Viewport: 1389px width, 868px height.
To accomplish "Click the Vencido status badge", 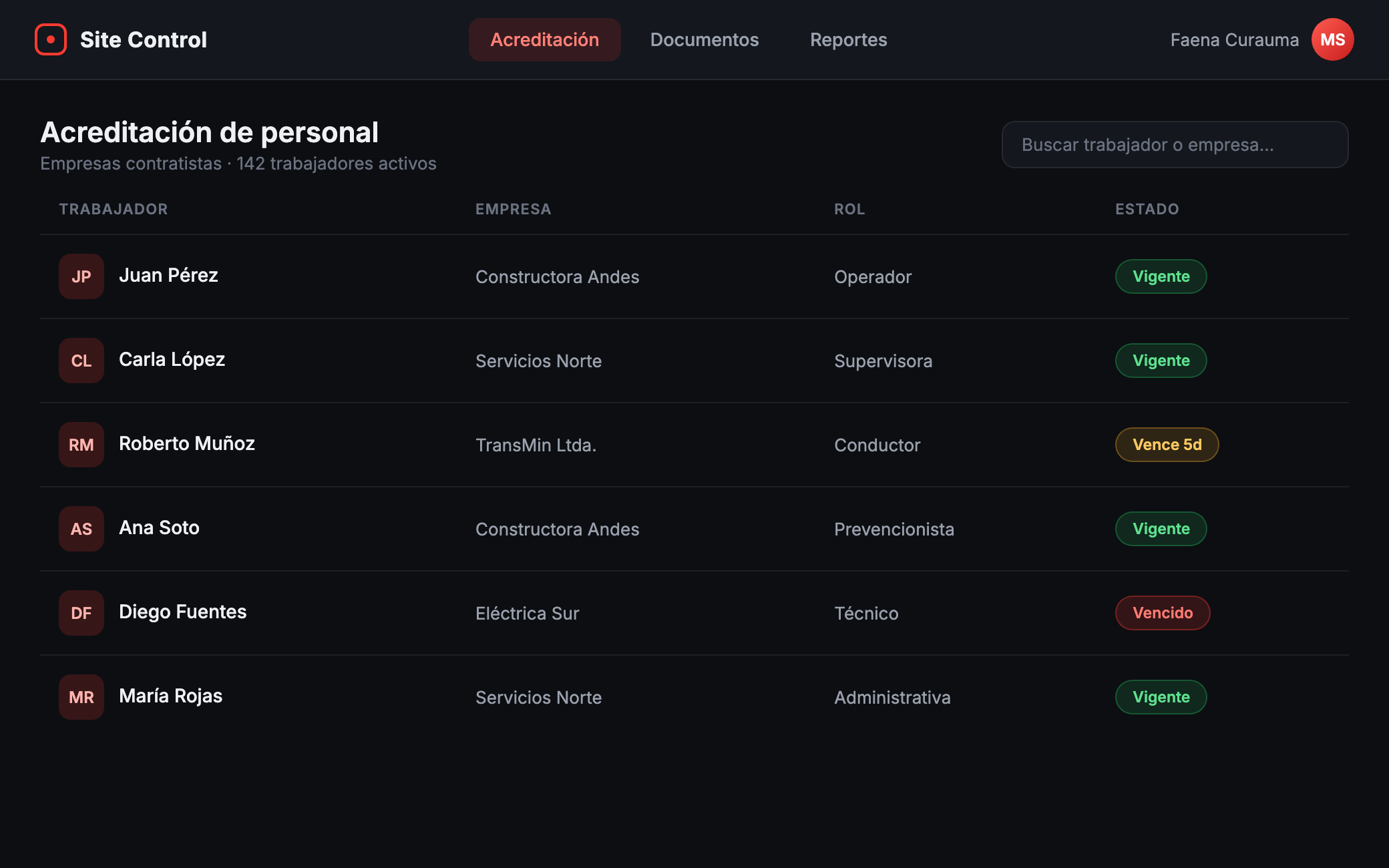I will click(x=1163, y=613).
